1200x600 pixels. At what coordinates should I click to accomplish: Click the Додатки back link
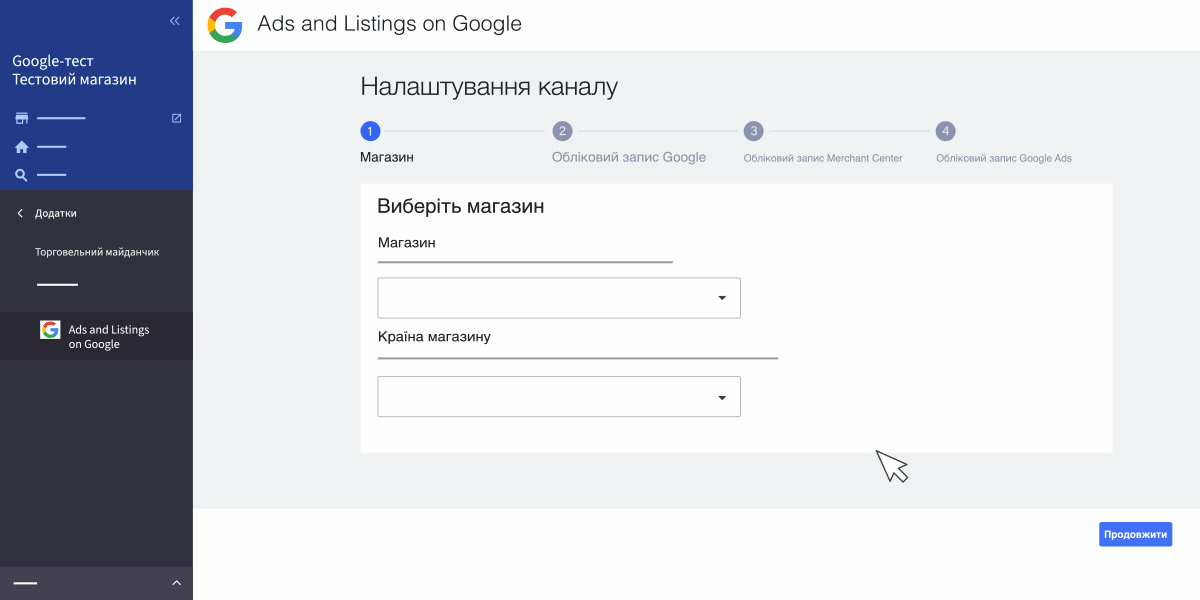56,213
